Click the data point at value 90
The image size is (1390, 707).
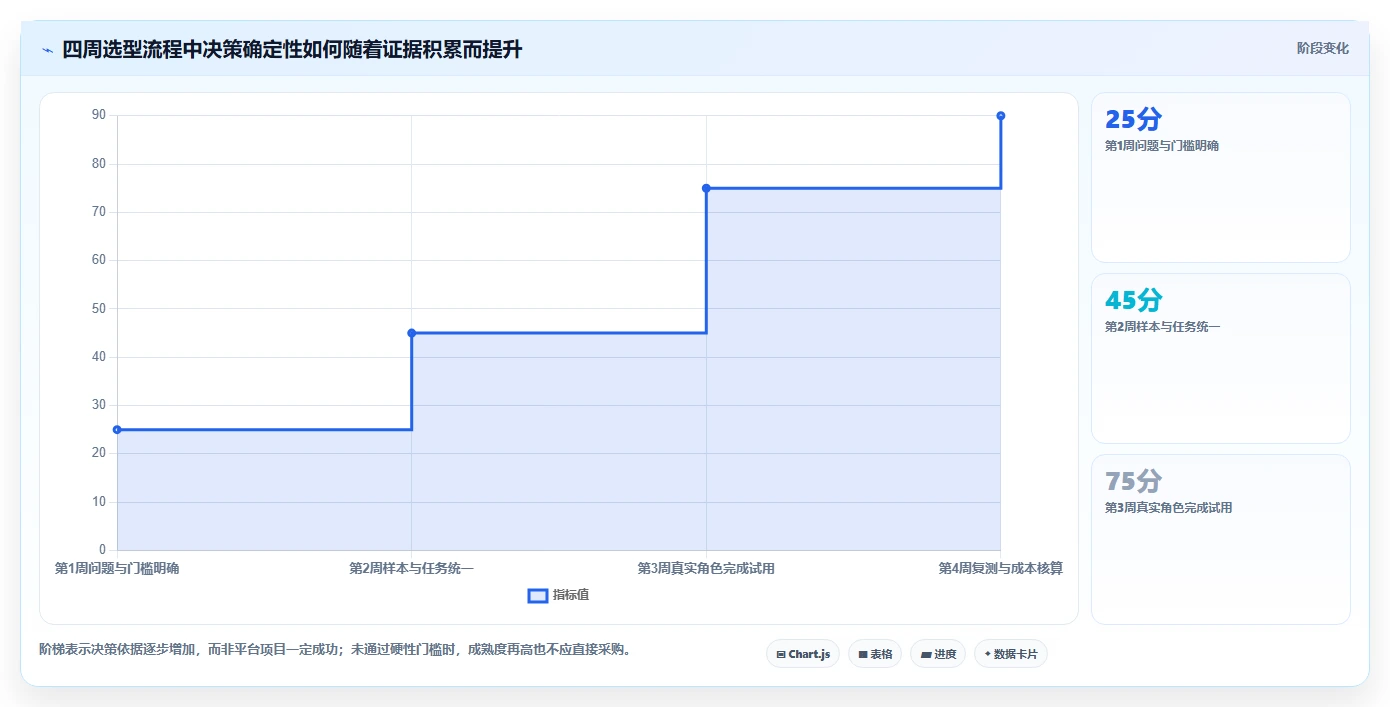tap(1001, 116)
